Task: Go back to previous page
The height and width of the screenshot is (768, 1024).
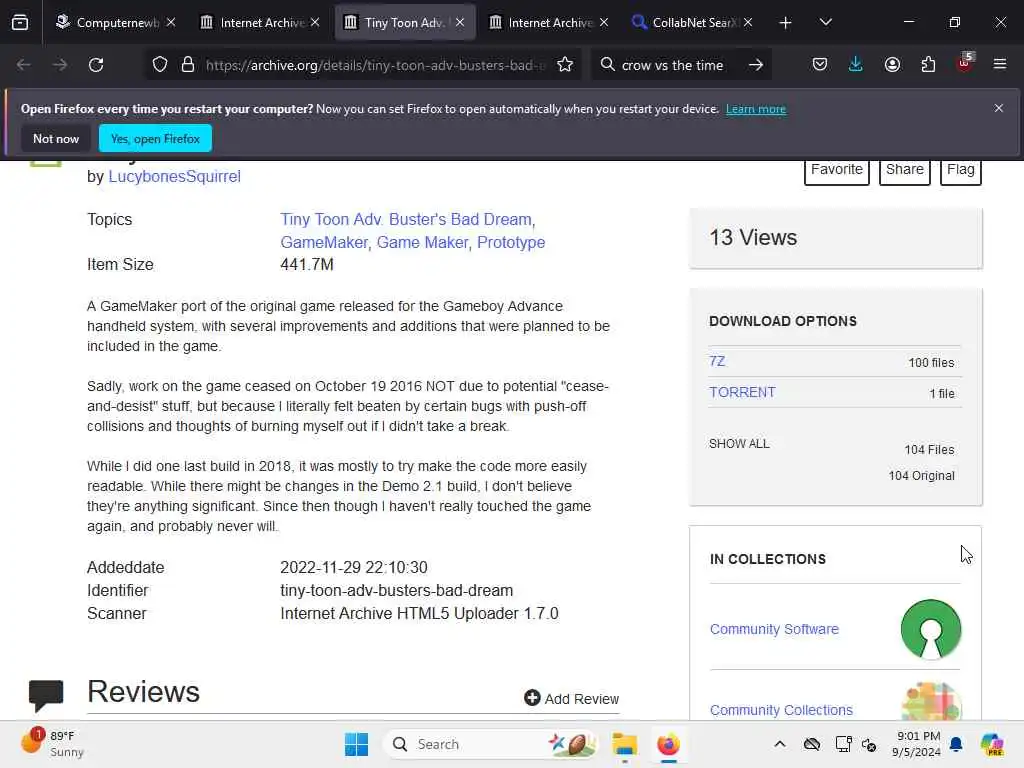Action: tap(24, 65)
